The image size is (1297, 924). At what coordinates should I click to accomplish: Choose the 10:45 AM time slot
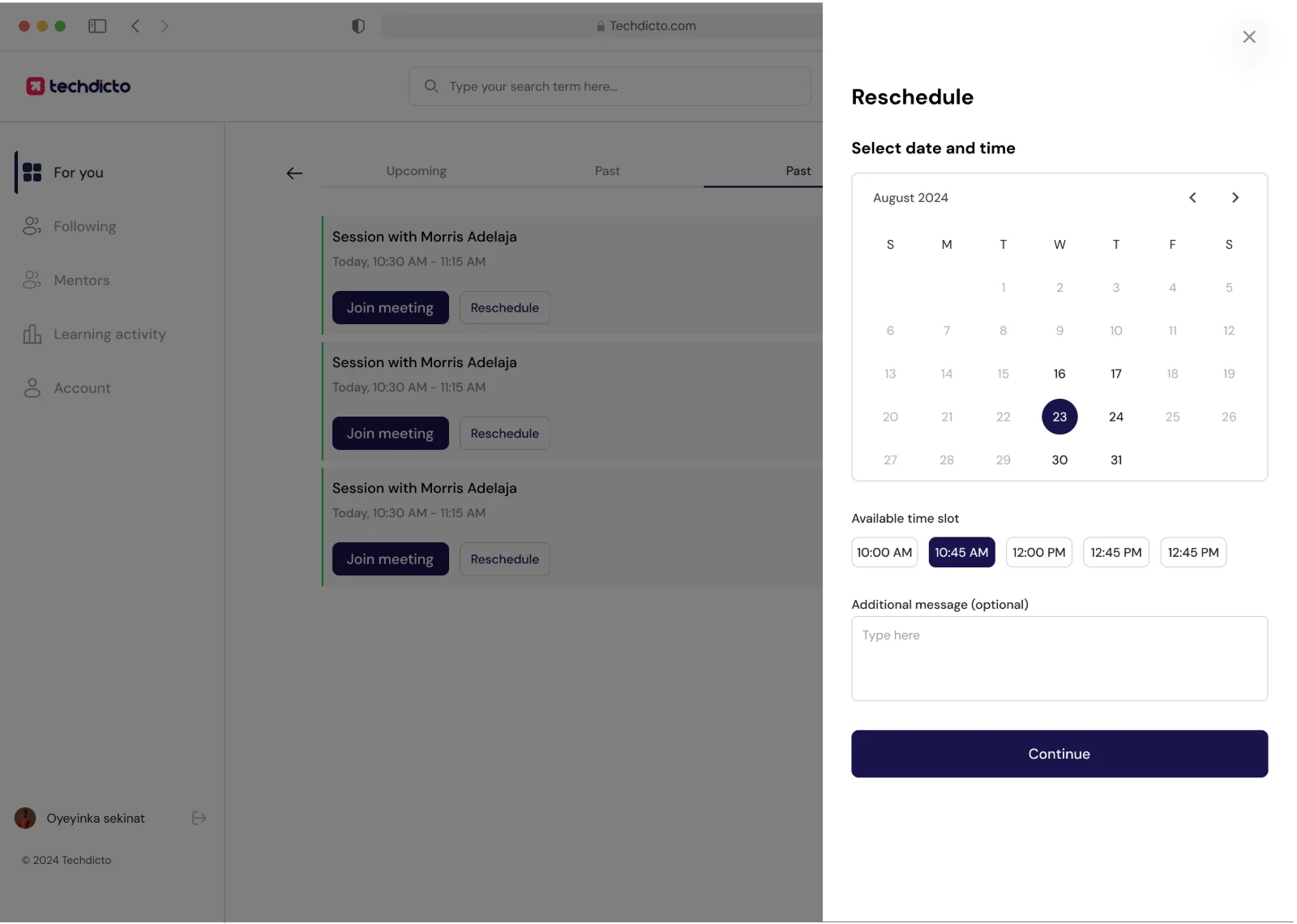point(961,552)
